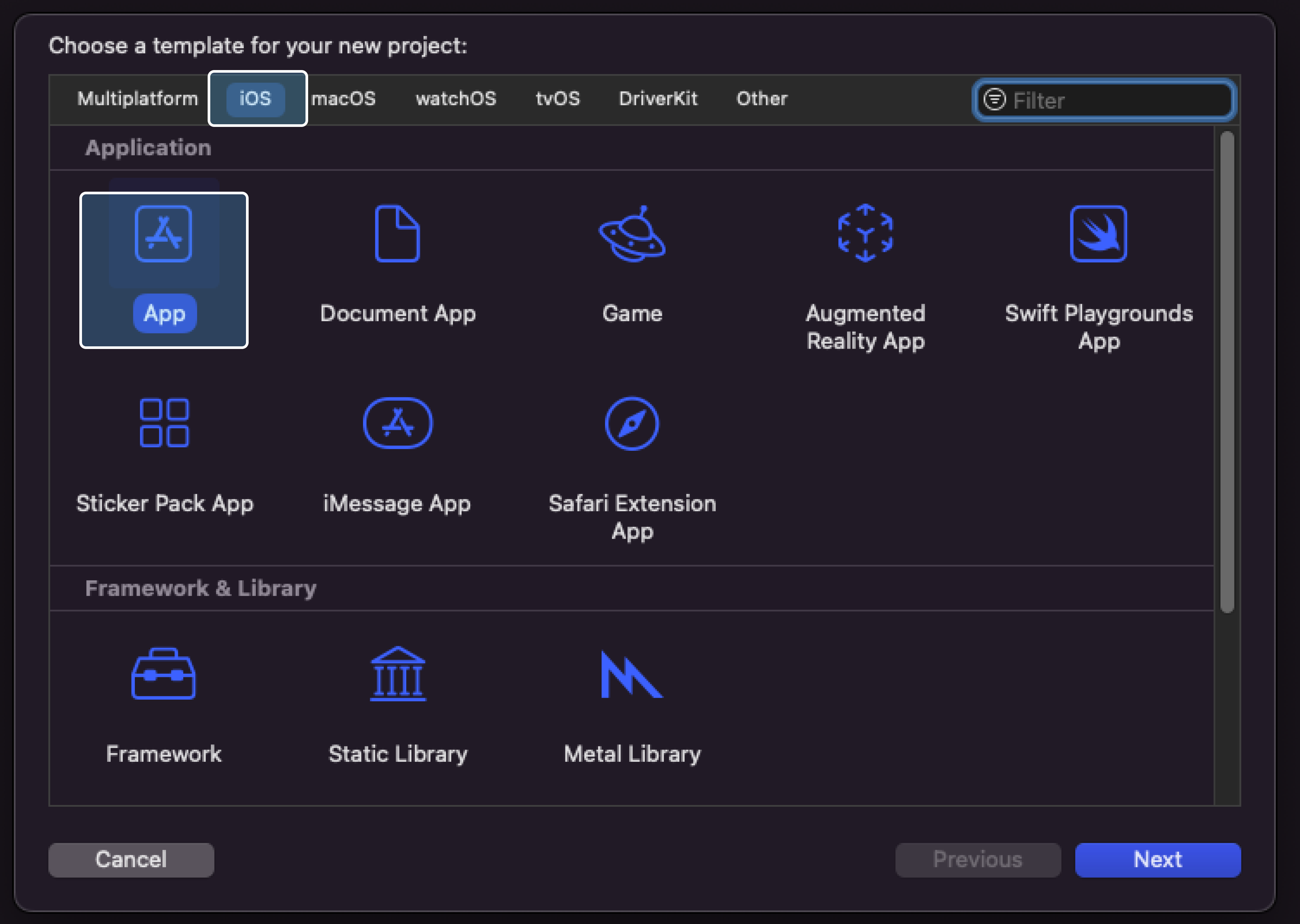
Task: Switch to the tvOS tab
Action: pos(557,99)
